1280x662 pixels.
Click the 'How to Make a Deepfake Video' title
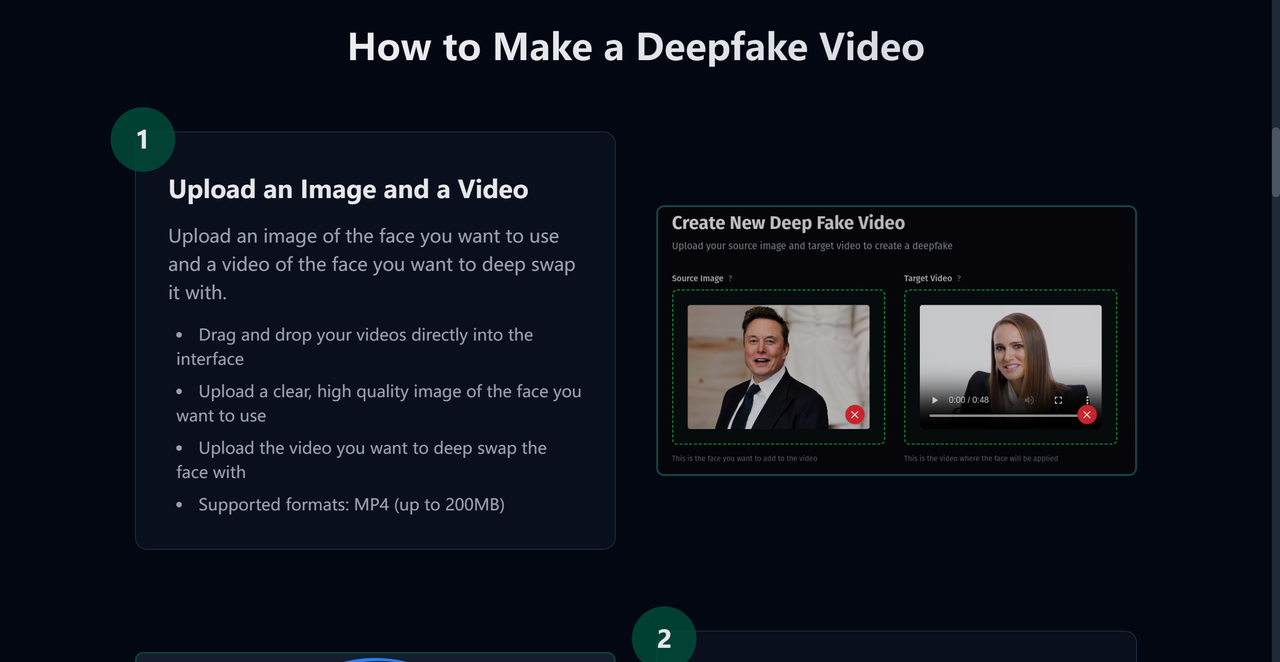[x=636, y=47]
